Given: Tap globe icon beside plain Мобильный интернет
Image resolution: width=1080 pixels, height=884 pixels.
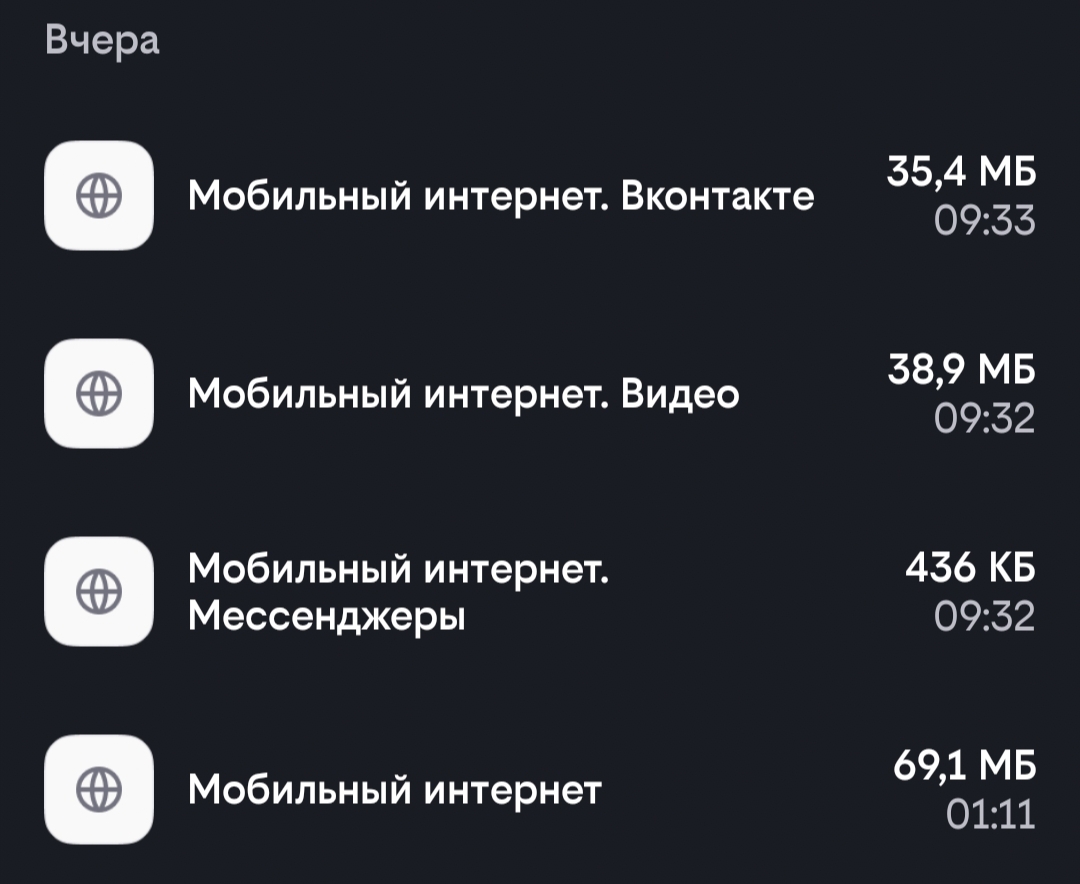Looking at the screenshot, I should pyautogui.click(x=98, y=789).
